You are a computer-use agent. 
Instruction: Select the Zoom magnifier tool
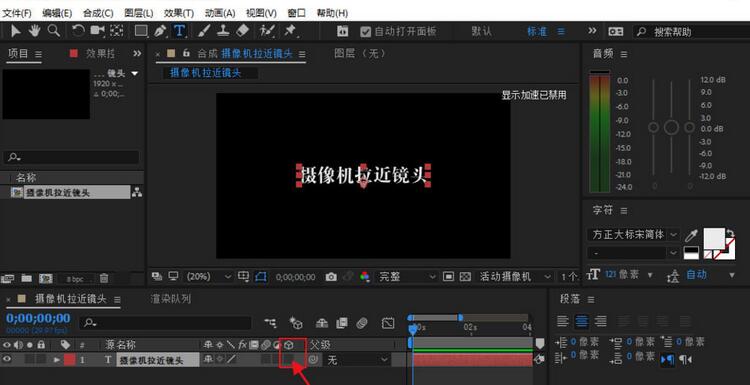click(x=54, y=31)
